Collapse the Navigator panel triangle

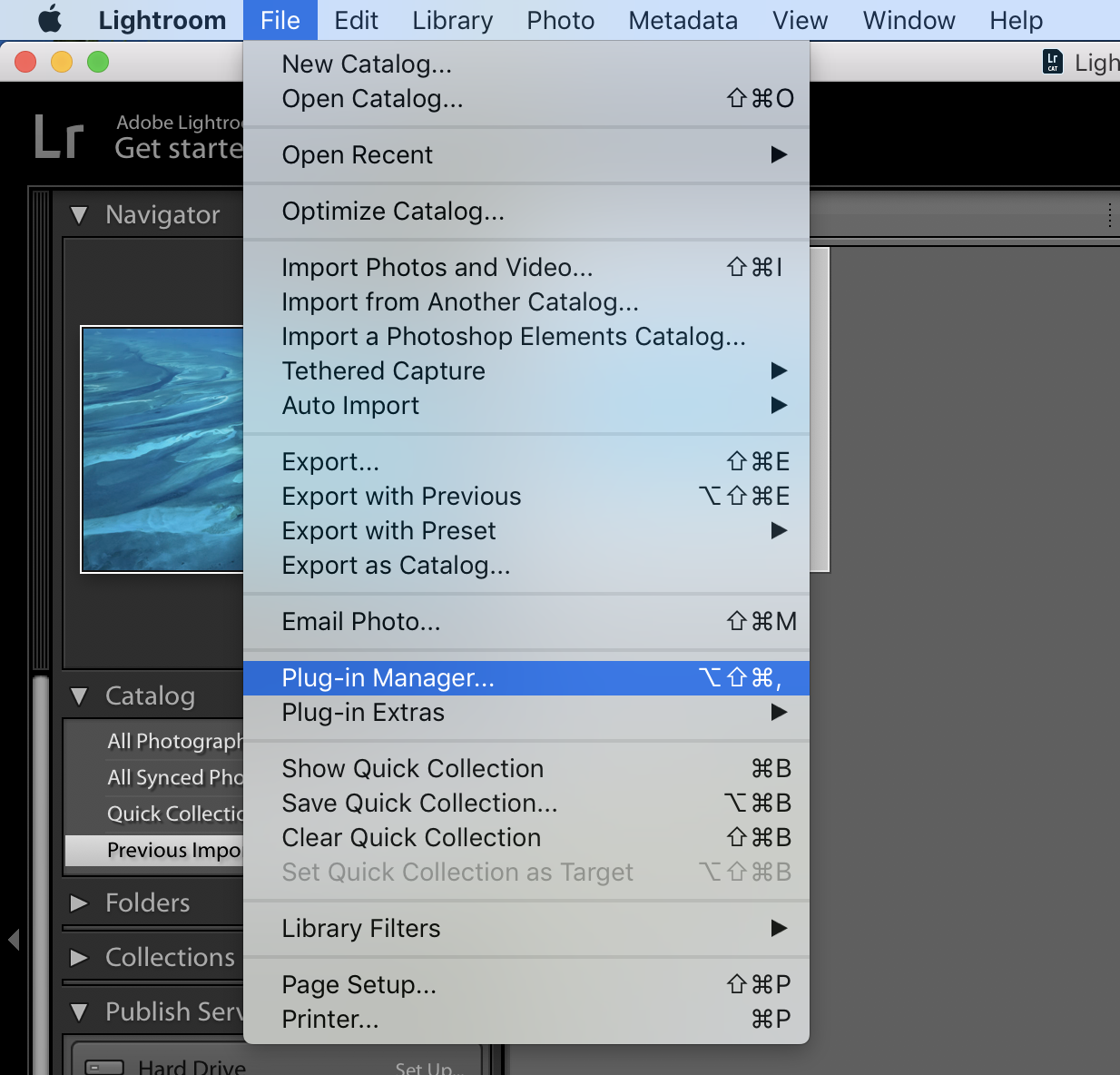[80, 215]
